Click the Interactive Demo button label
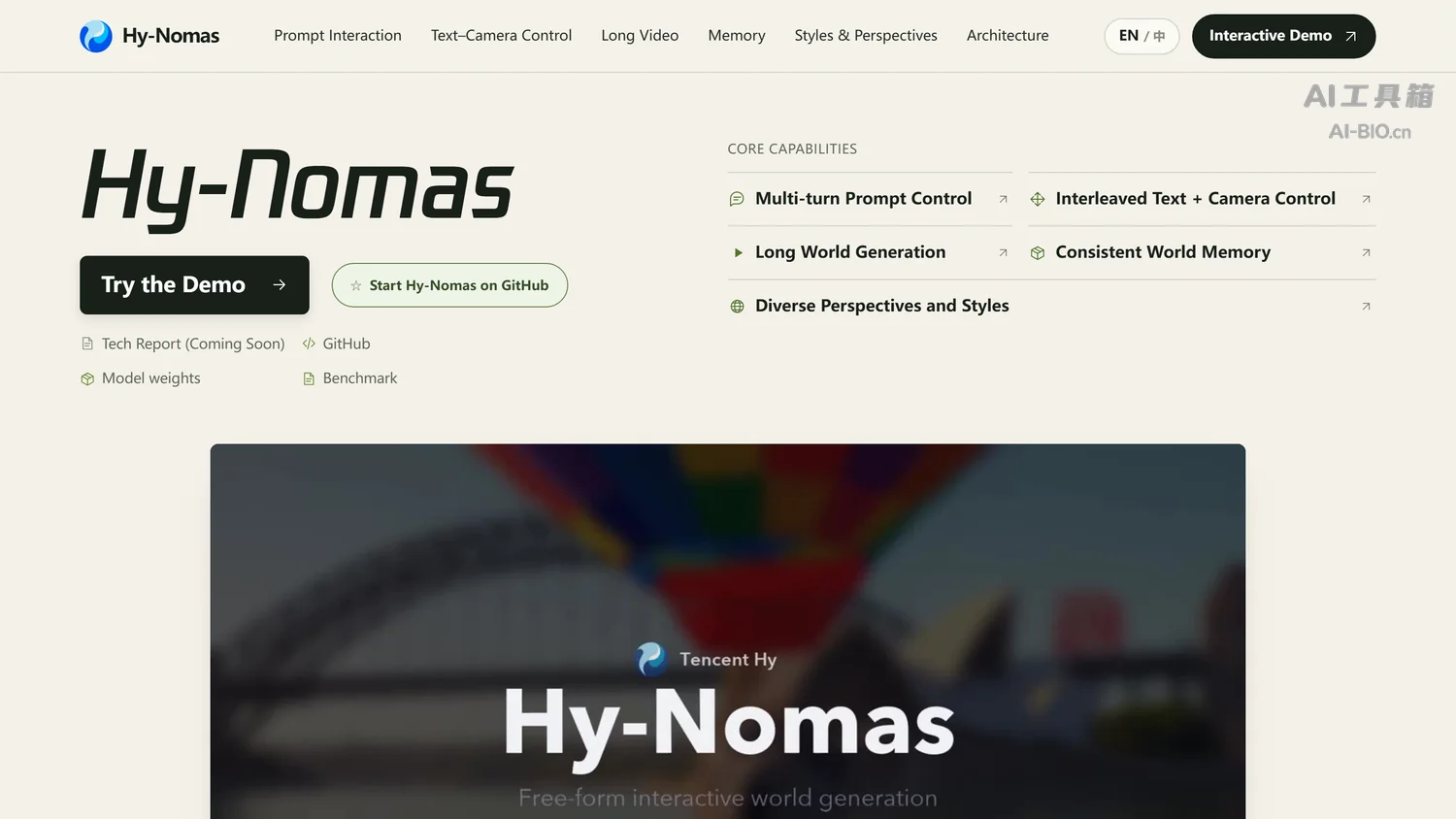The image size is (1456, 819). pyautogui.click(x=1271, y=35)
